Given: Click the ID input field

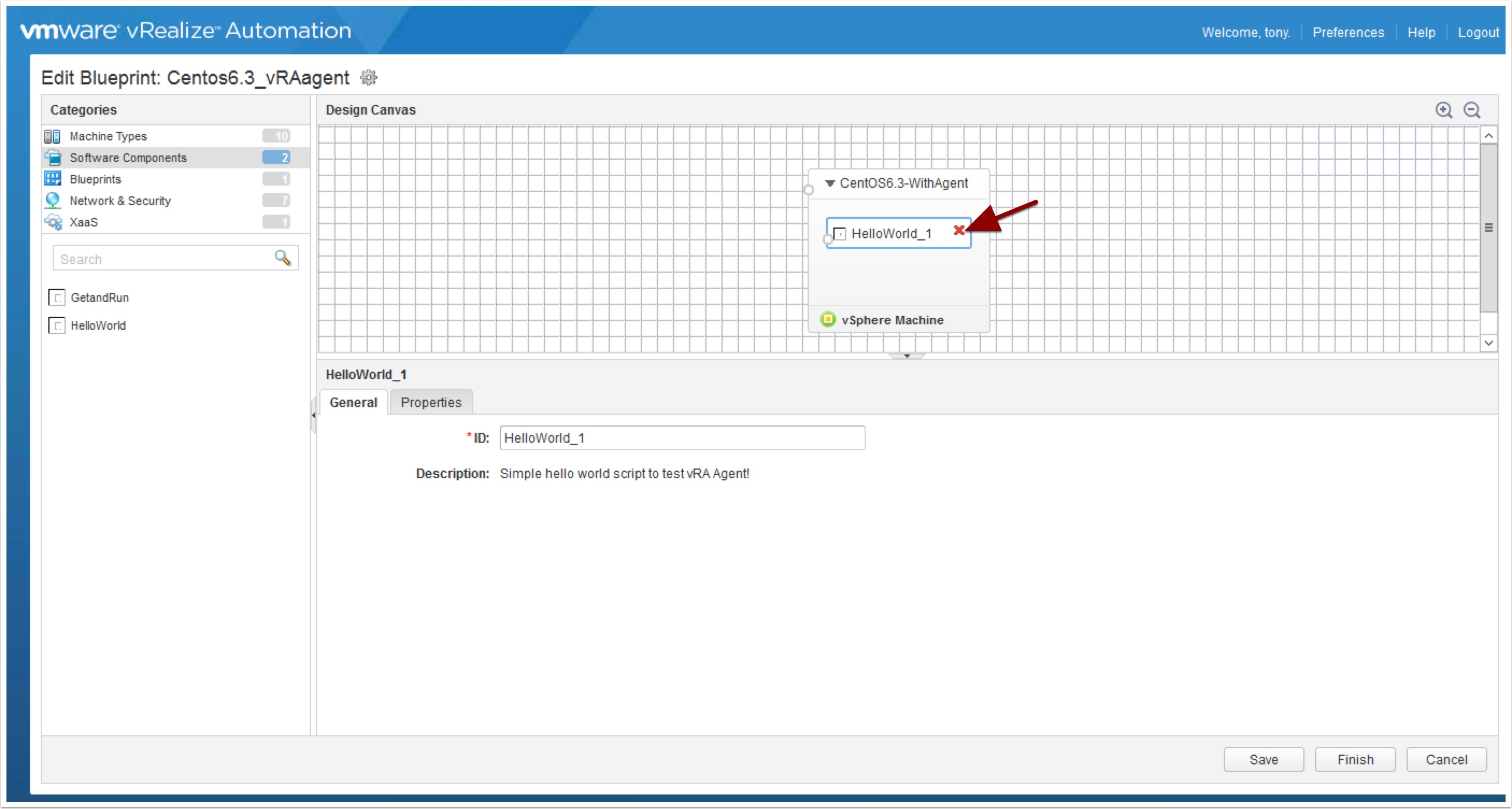Looking at the screenshot, I should (681, 438).
